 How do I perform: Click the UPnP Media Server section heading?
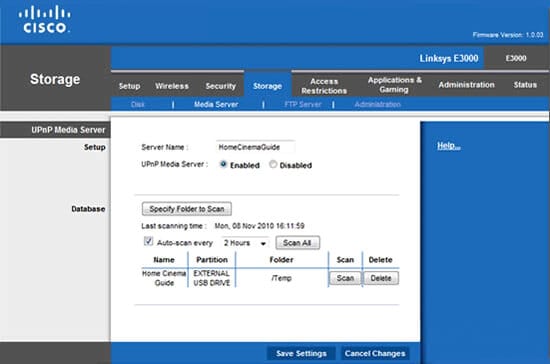(x=68, y=130)
